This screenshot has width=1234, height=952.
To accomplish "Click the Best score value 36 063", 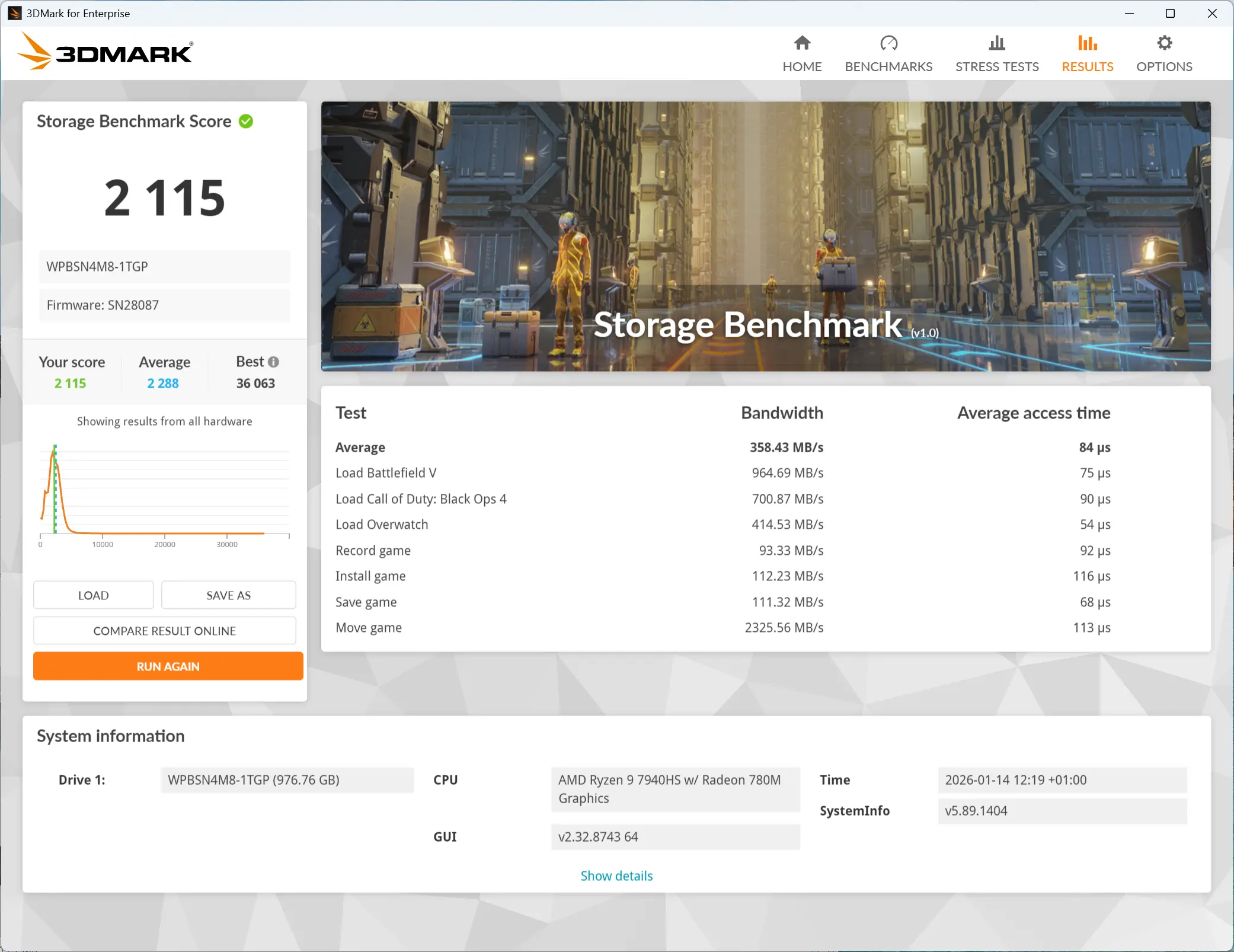I will (x=255, y=384).
